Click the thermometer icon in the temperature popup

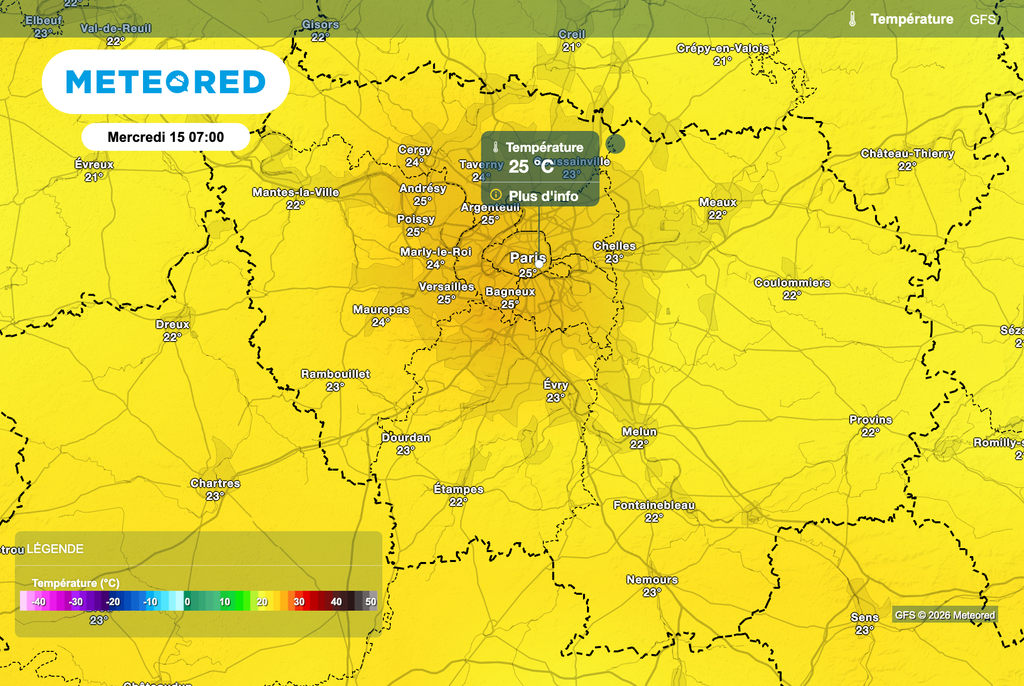[496, 148]
